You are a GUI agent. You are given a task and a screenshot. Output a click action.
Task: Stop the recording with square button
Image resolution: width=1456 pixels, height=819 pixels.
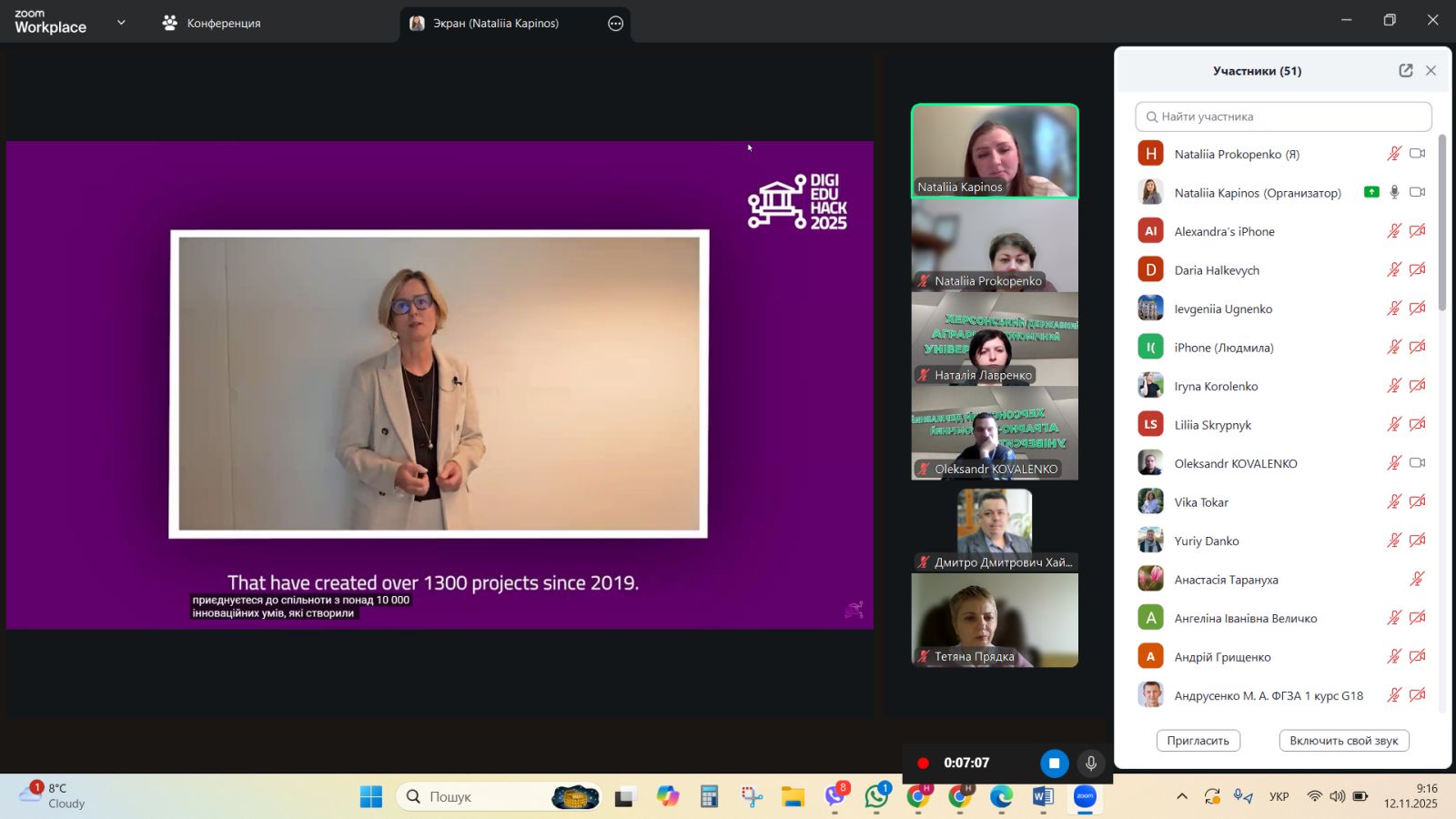pos(1054,763)
